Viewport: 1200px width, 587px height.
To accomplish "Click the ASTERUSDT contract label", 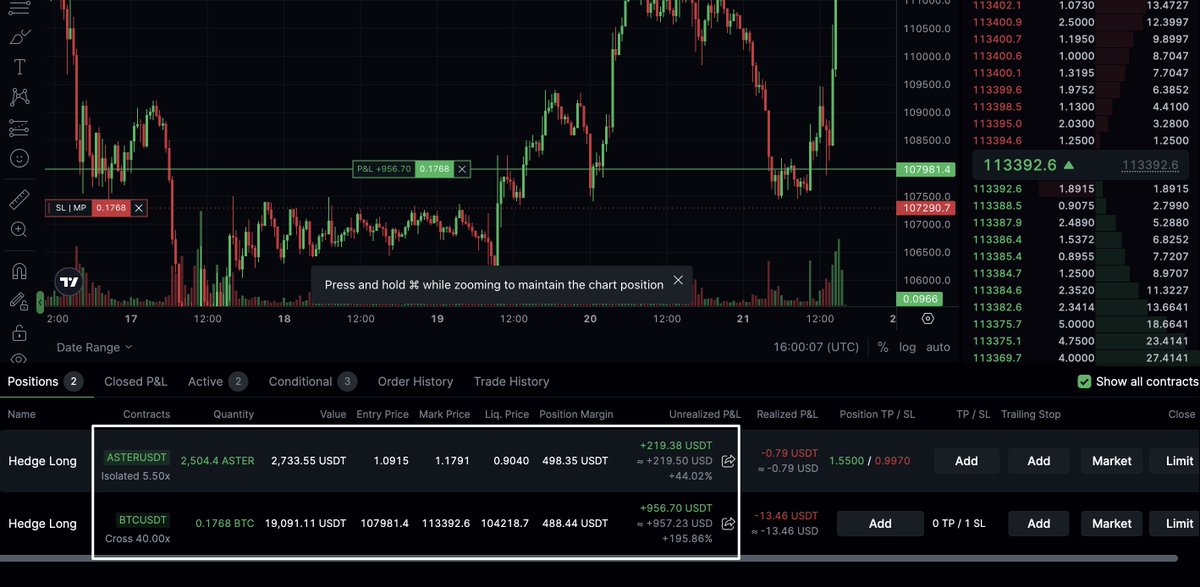I will [137, 457].
